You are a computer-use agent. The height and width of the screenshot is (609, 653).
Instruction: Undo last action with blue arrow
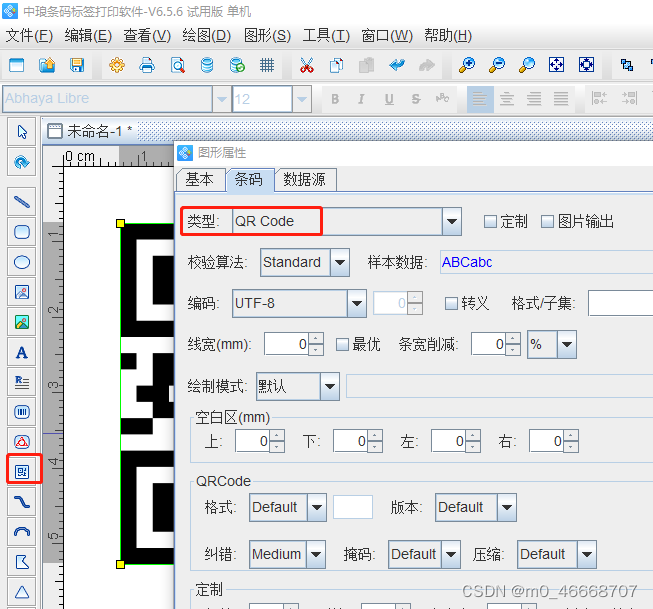[x=397, y=65]
